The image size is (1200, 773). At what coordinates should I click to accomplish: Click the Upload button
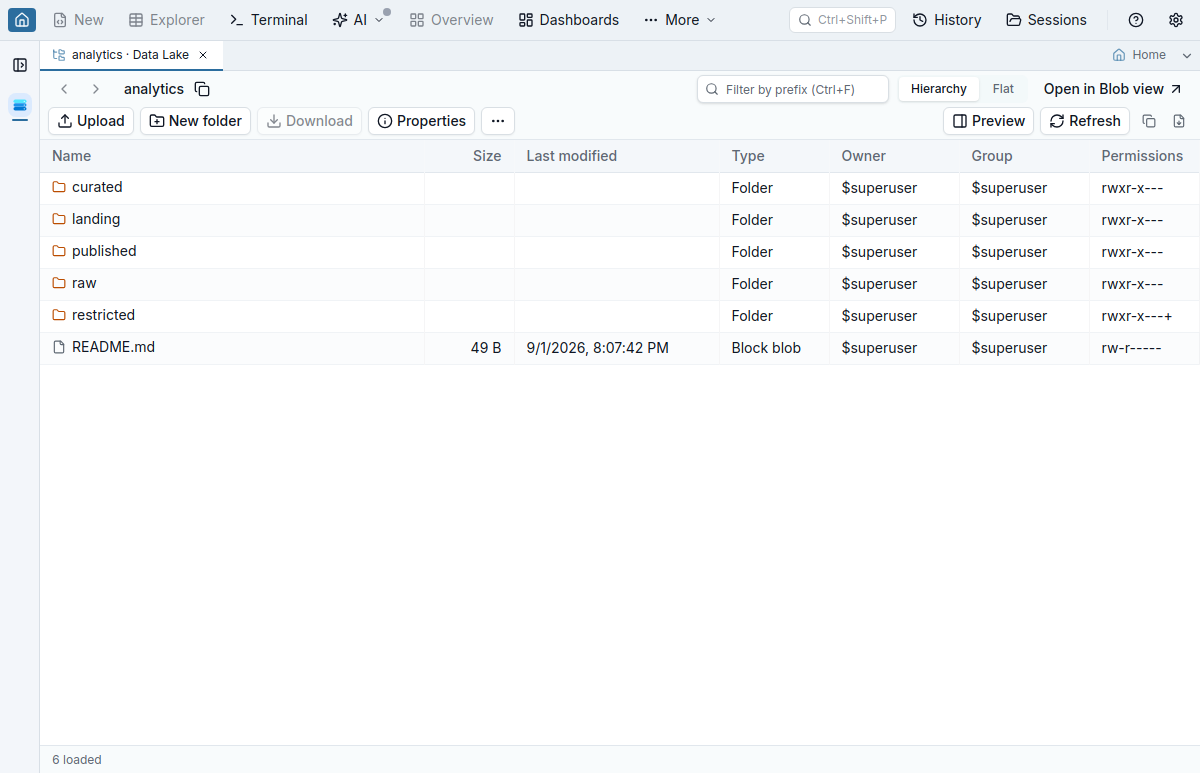click(91, 121)
